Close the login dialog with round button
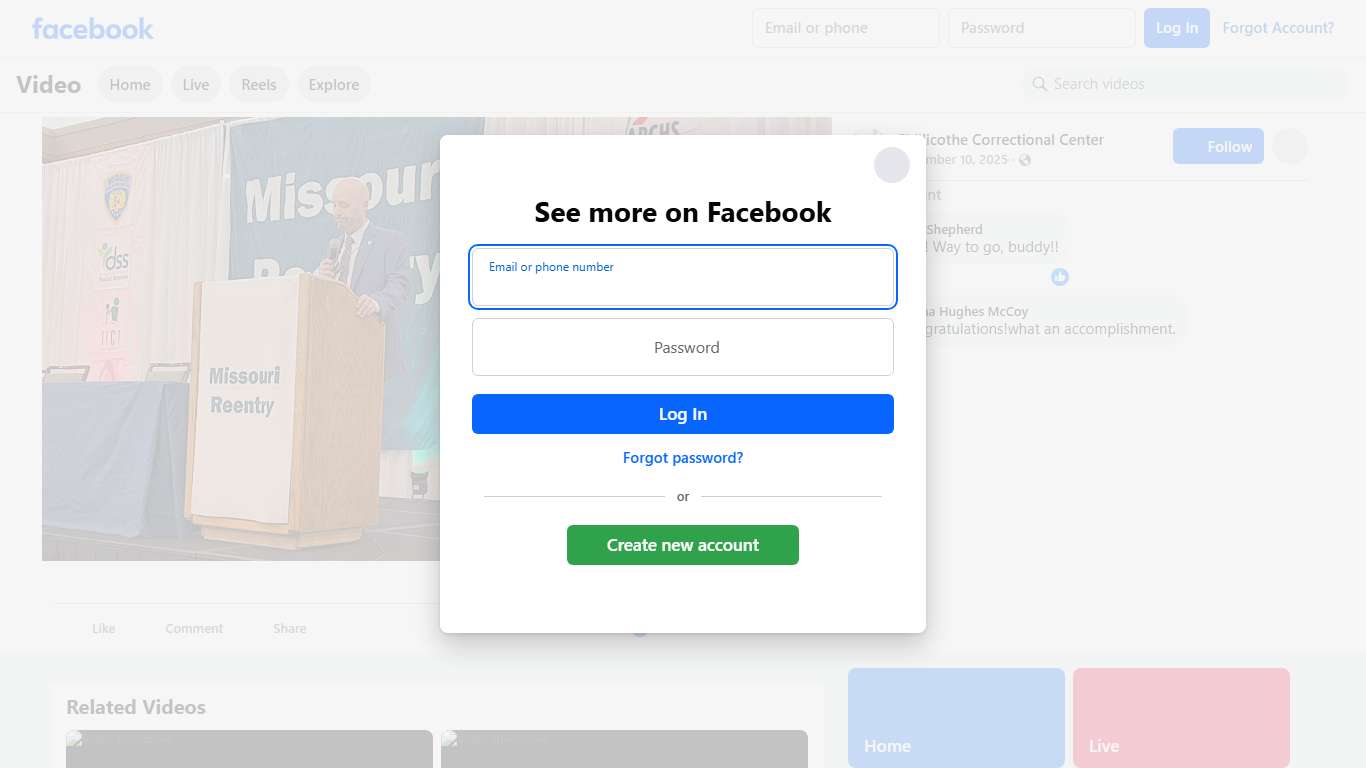 coord(892,165)
